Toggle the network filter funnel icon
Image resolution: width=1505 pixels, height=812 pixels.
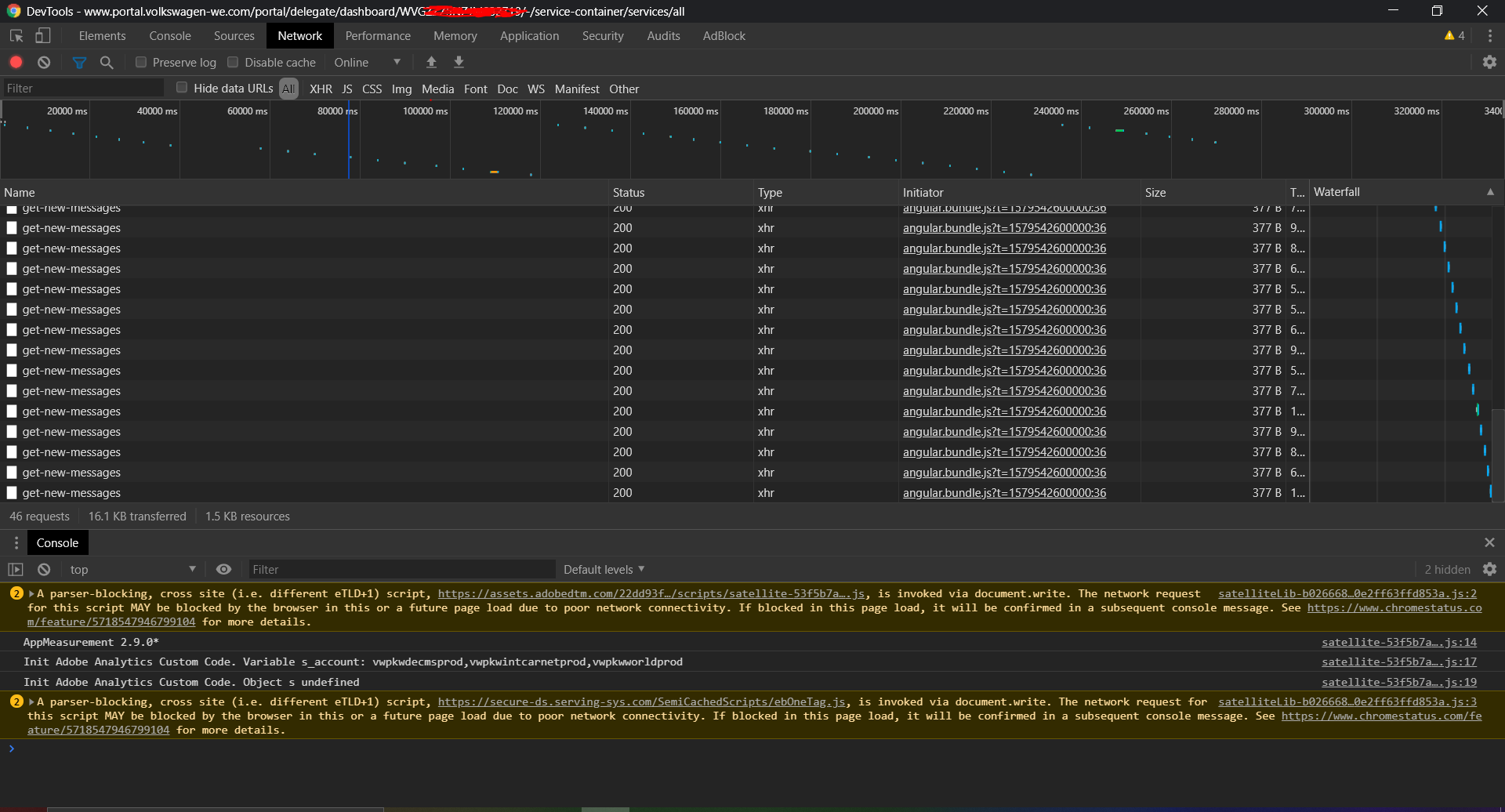point(79,62)
